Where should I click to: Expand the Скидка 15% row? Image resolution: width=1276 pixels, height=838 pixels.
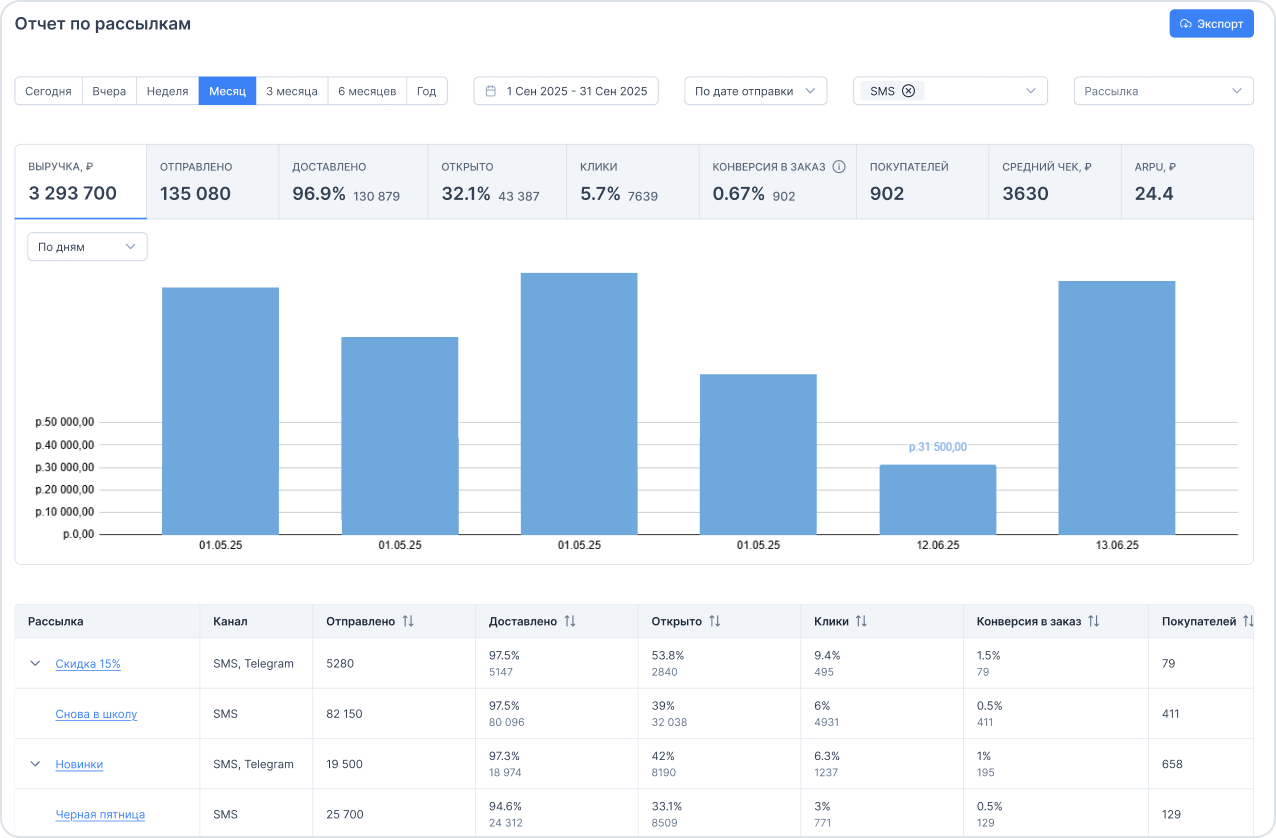coord(35,663)
